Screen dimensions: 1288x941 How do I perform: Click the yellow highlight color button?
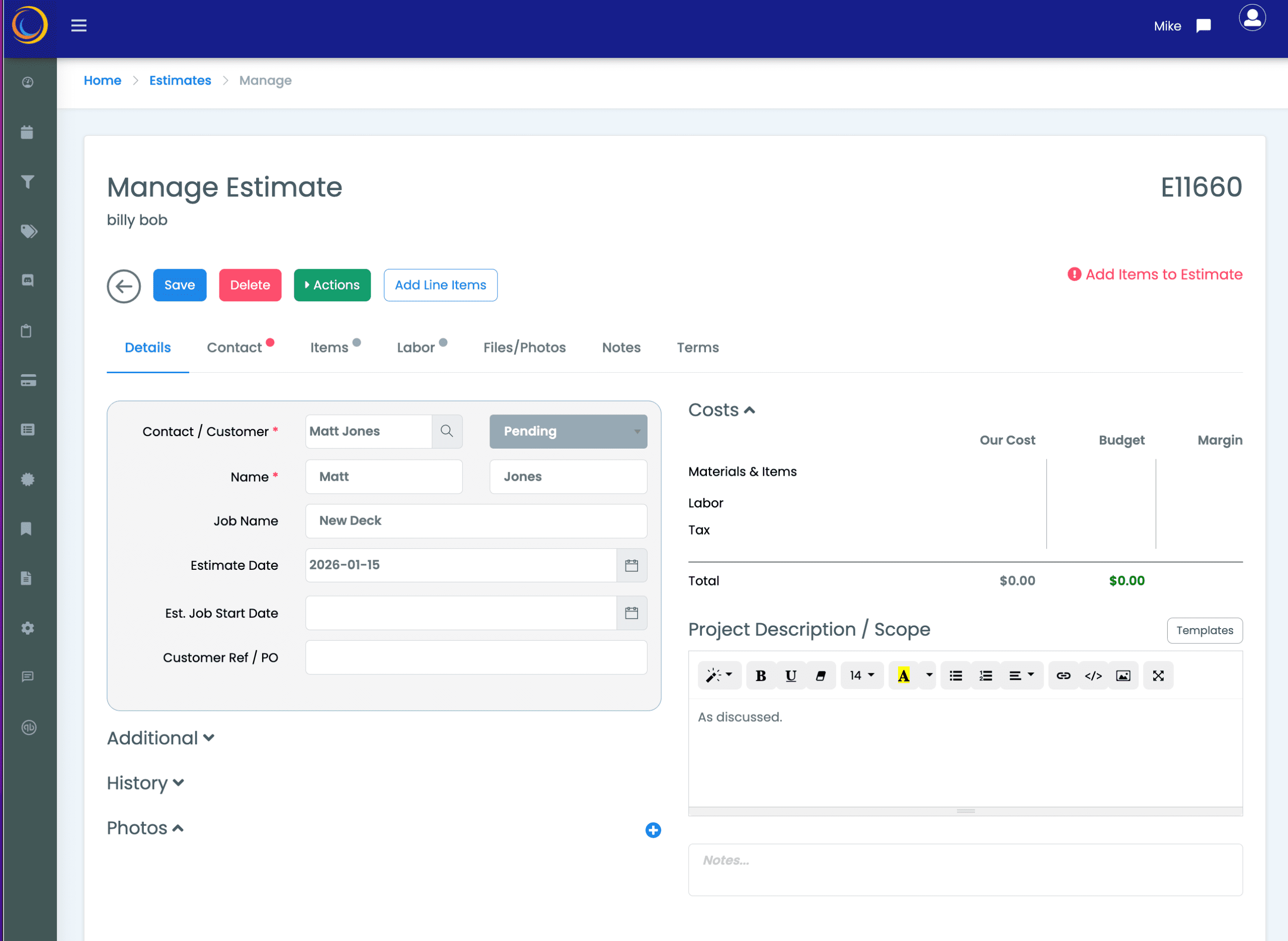coord(904,675)
